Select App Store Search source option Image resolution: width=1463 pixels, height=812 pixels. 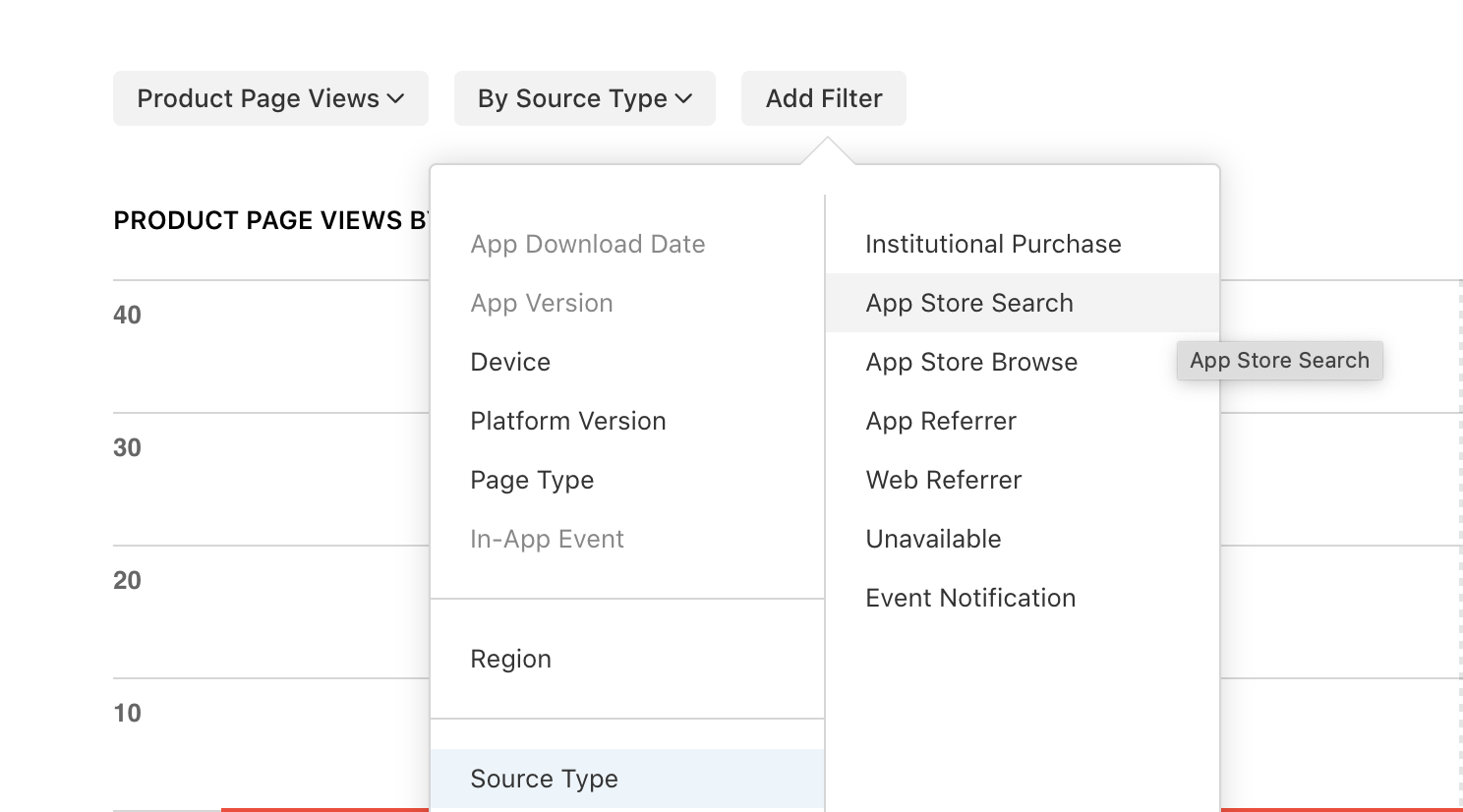click(968, 303)
